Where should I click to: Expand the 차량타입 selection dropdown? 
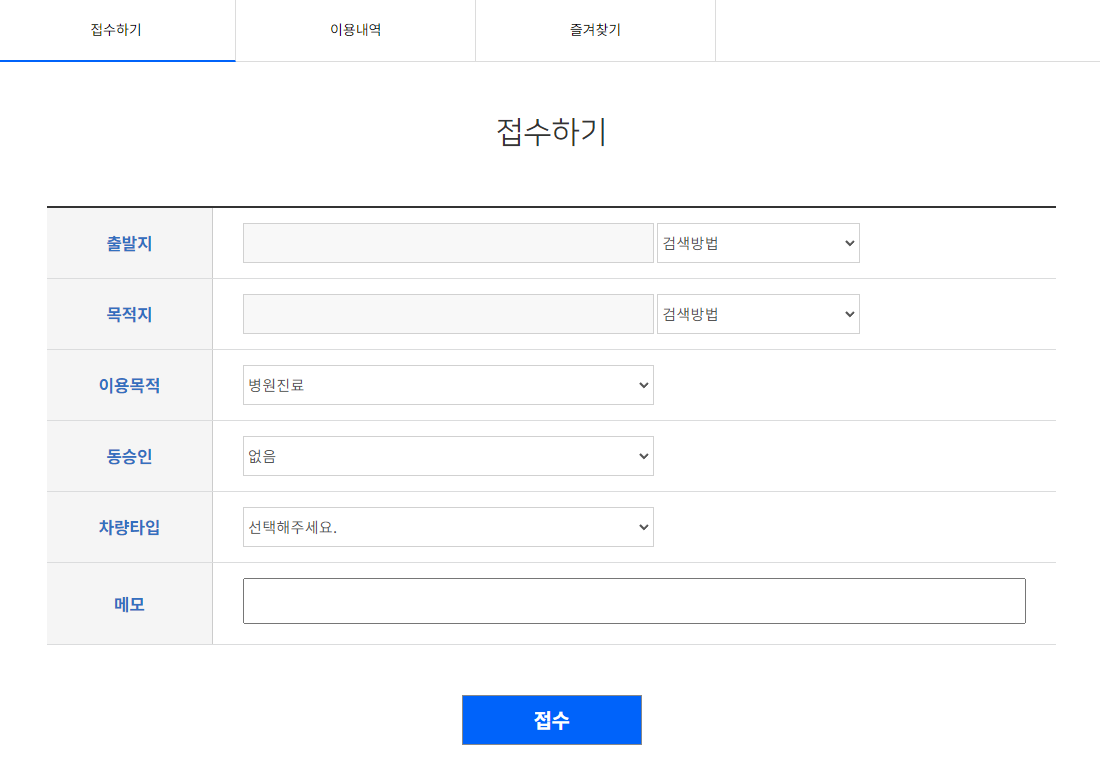point(448,527)
